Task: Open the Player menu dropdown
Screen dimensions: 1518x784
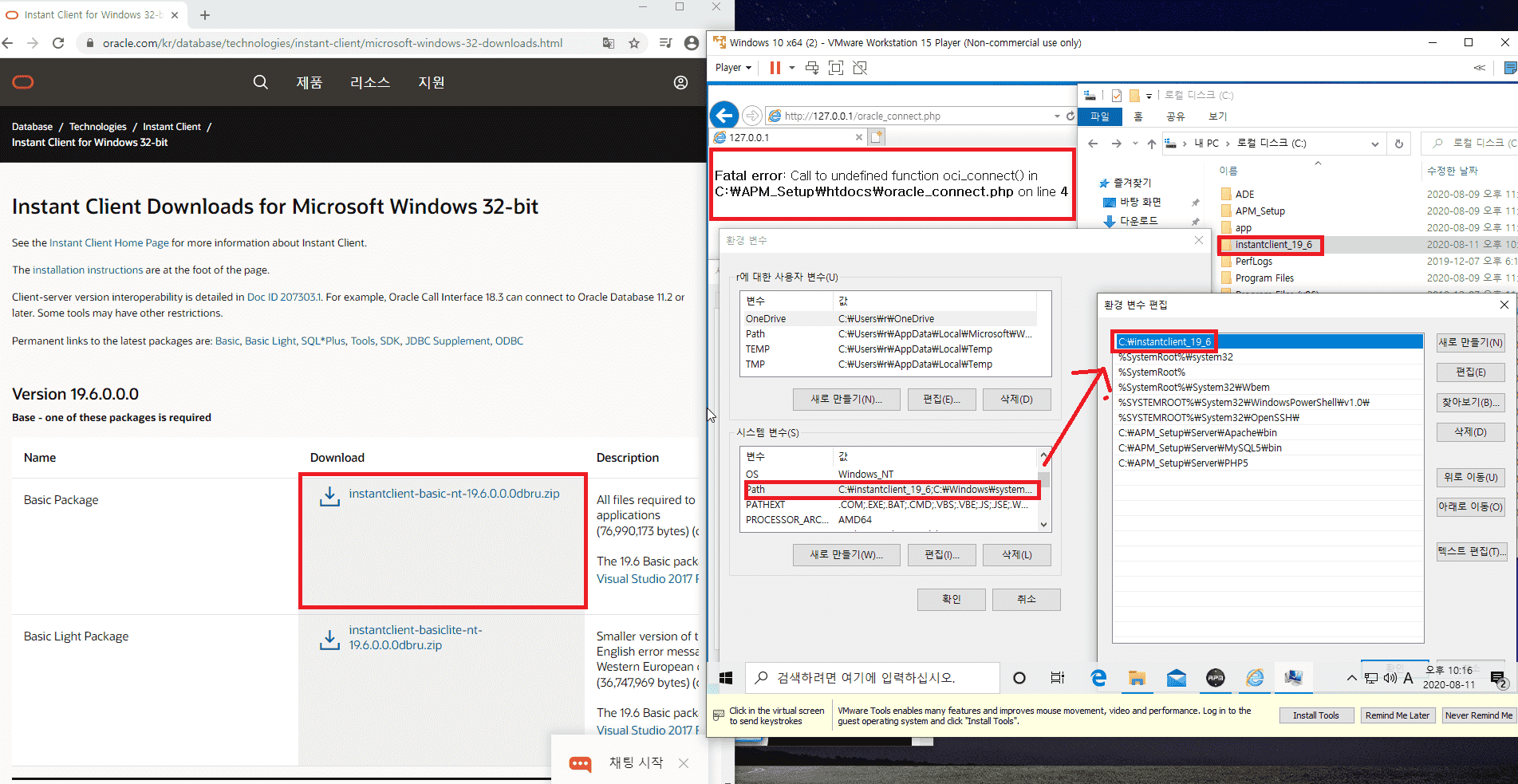Action: (733, 68)
